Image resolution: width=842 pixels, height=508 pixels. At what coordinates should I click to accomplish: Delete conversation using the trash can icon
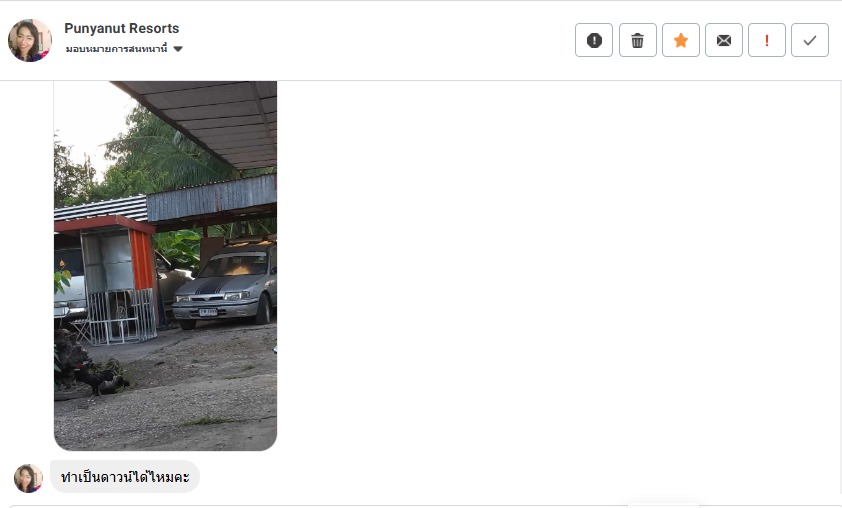pos(637,40)
